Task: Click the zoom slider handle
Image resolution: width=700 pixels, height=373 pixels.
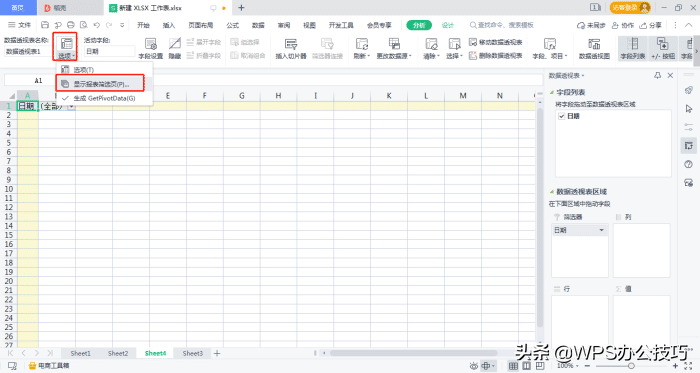Action: 631,366
